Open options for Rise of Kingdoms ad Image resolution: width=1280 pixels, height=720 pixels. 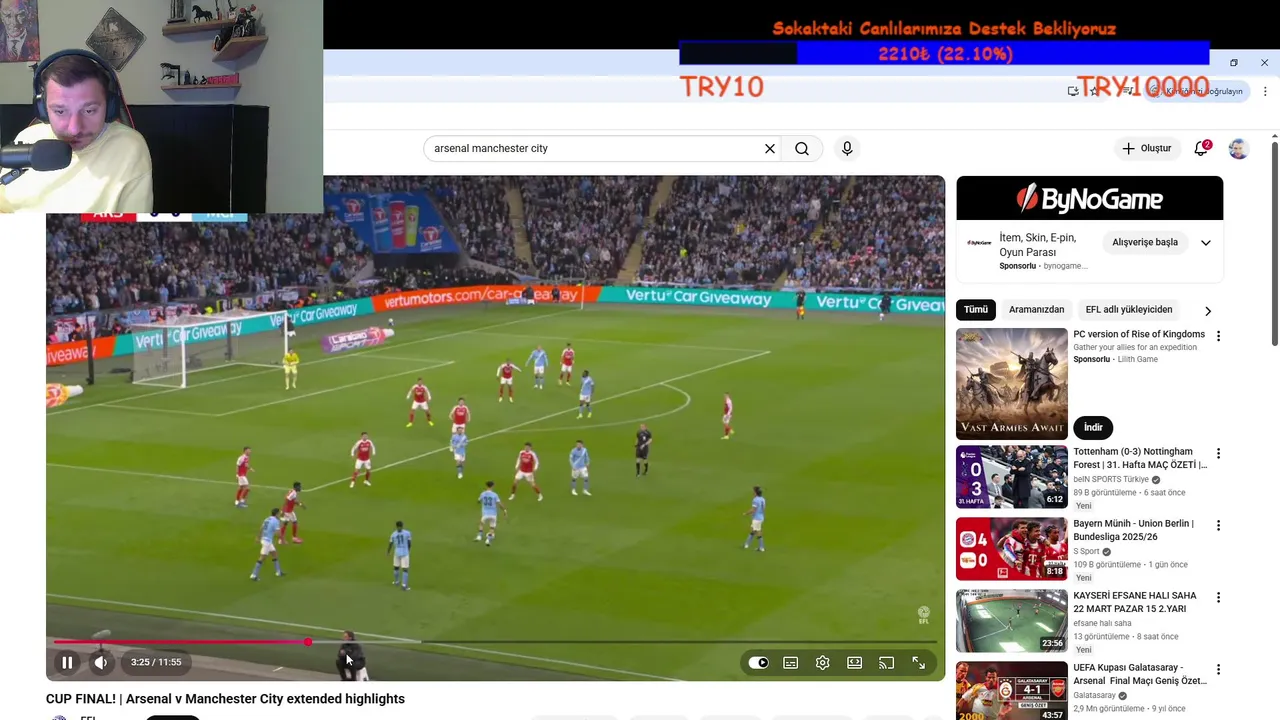click(x=1218, y=336)
